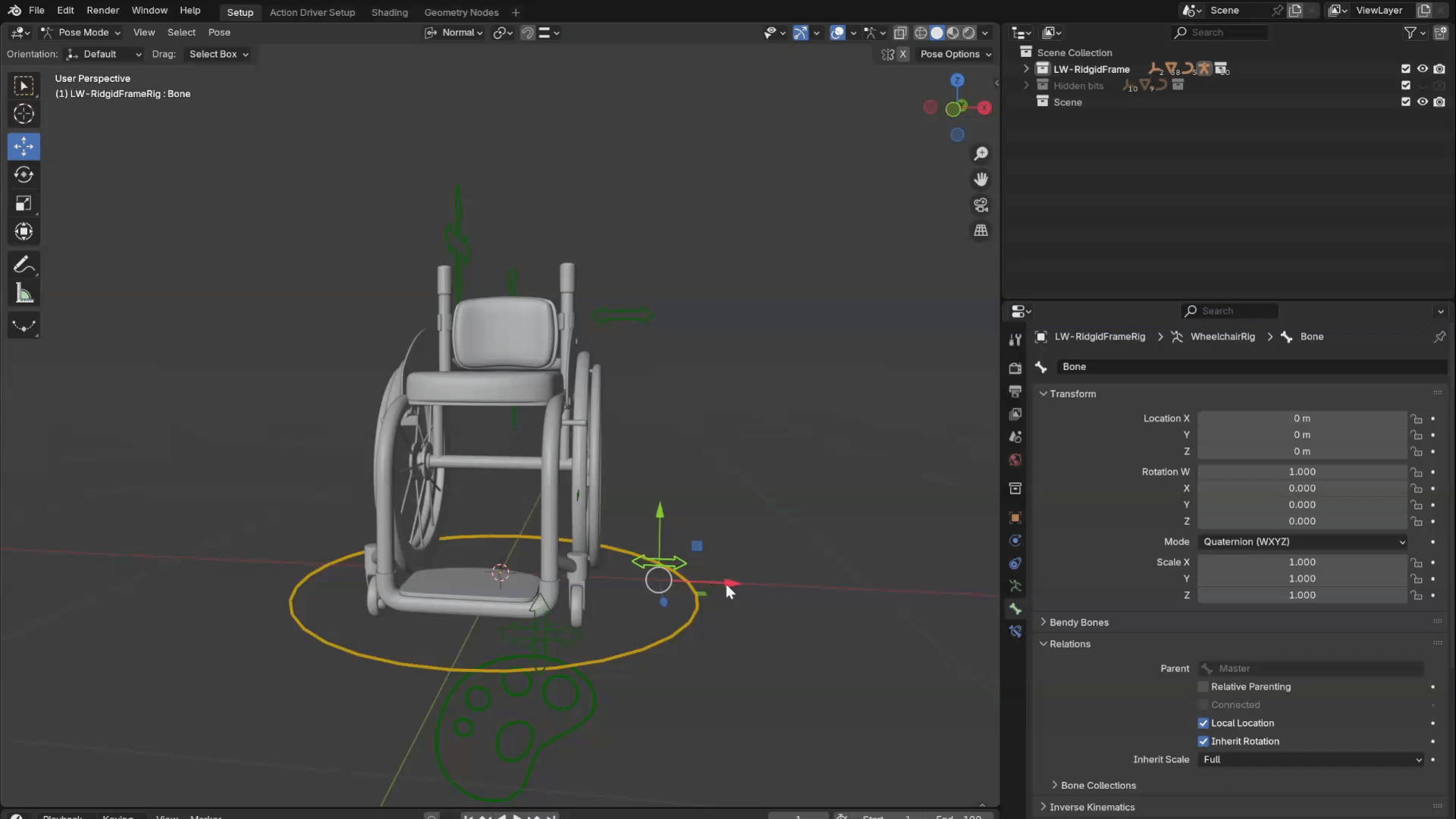Open the Inherit Scale dropdown
This screenshot has height=819, width=1456.
1311,760
